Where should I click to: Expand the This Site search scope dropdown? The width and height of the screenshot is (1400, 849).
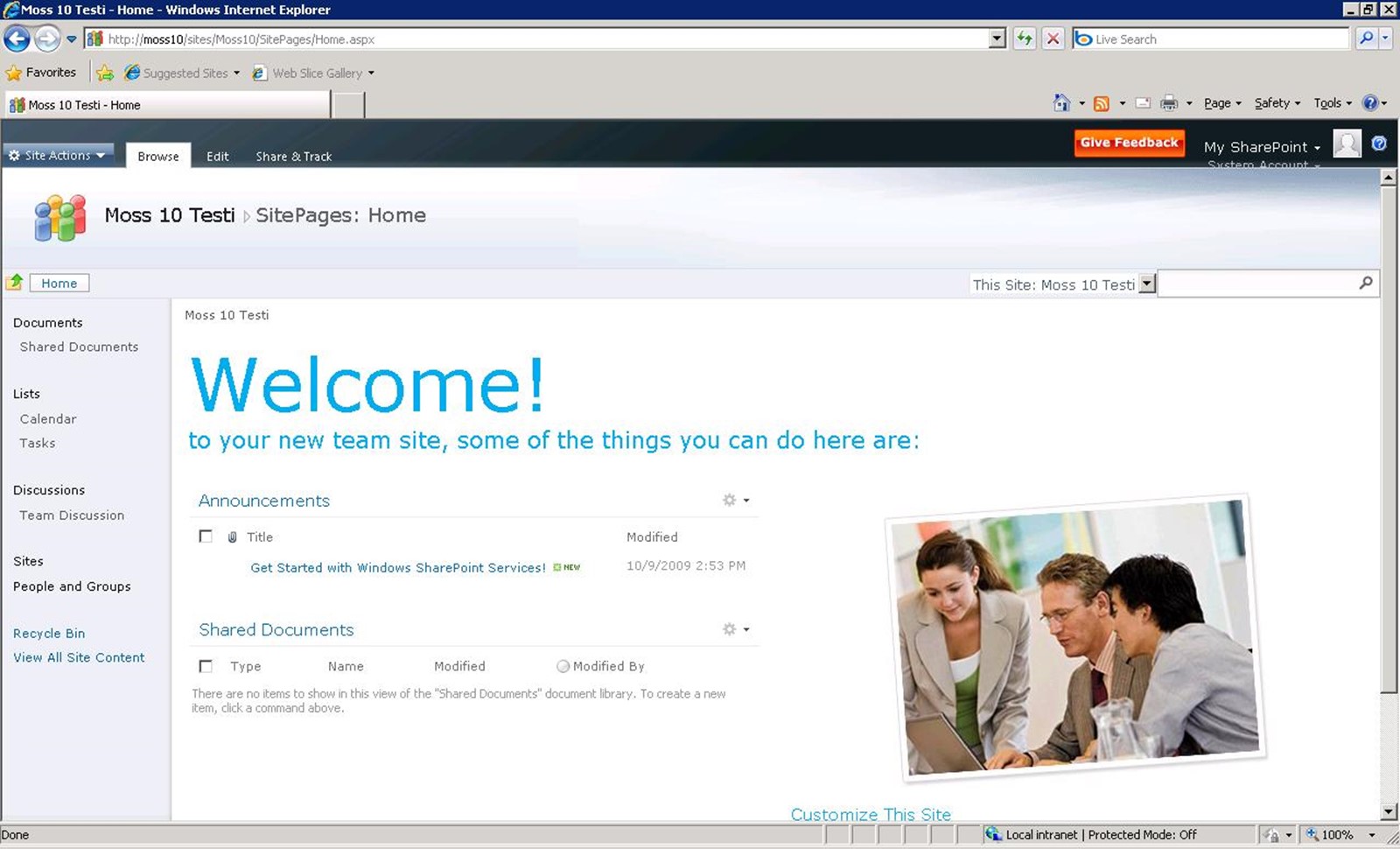coord(1147,284)
